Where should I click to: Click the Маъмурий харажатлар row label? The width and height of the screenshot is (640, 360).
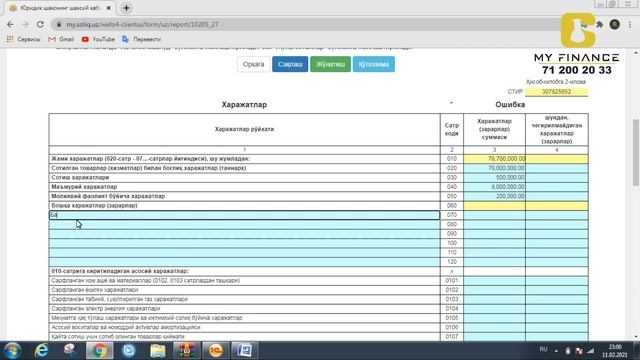coord(84,187)
